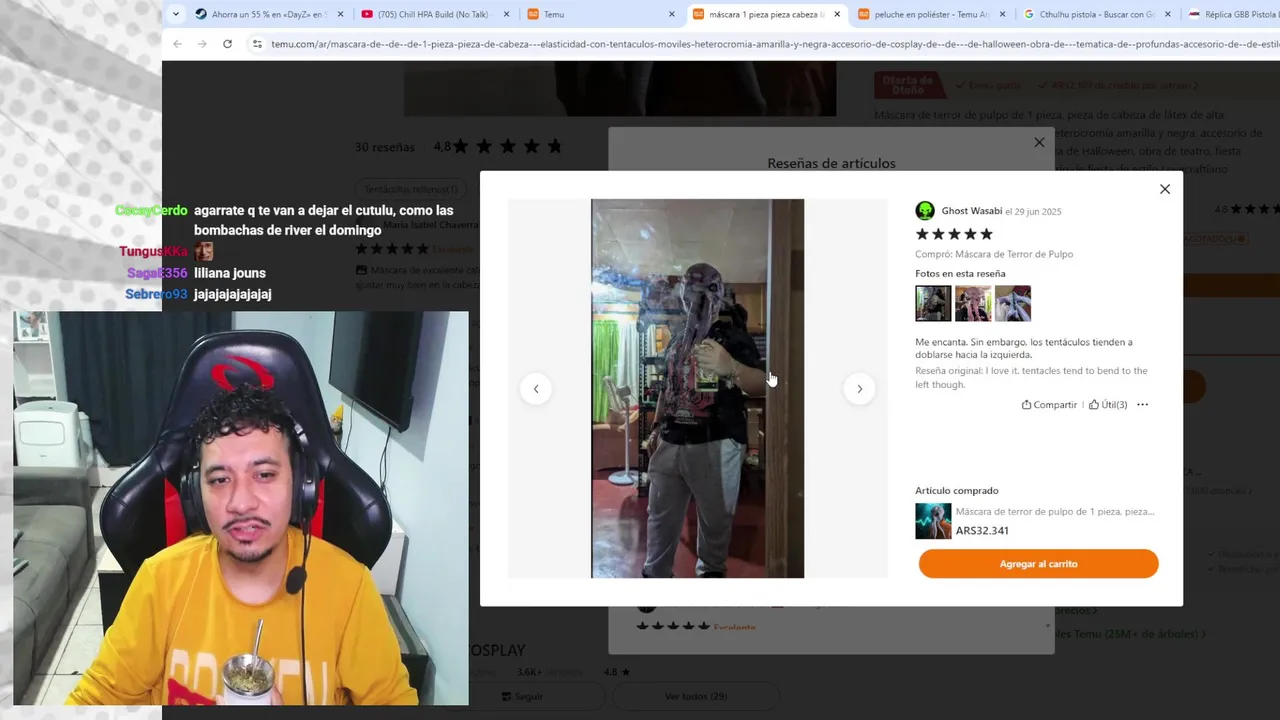1280x720 pixels.
Task: Select the second review photo thumbnail
Action: [x=973, y=303]
